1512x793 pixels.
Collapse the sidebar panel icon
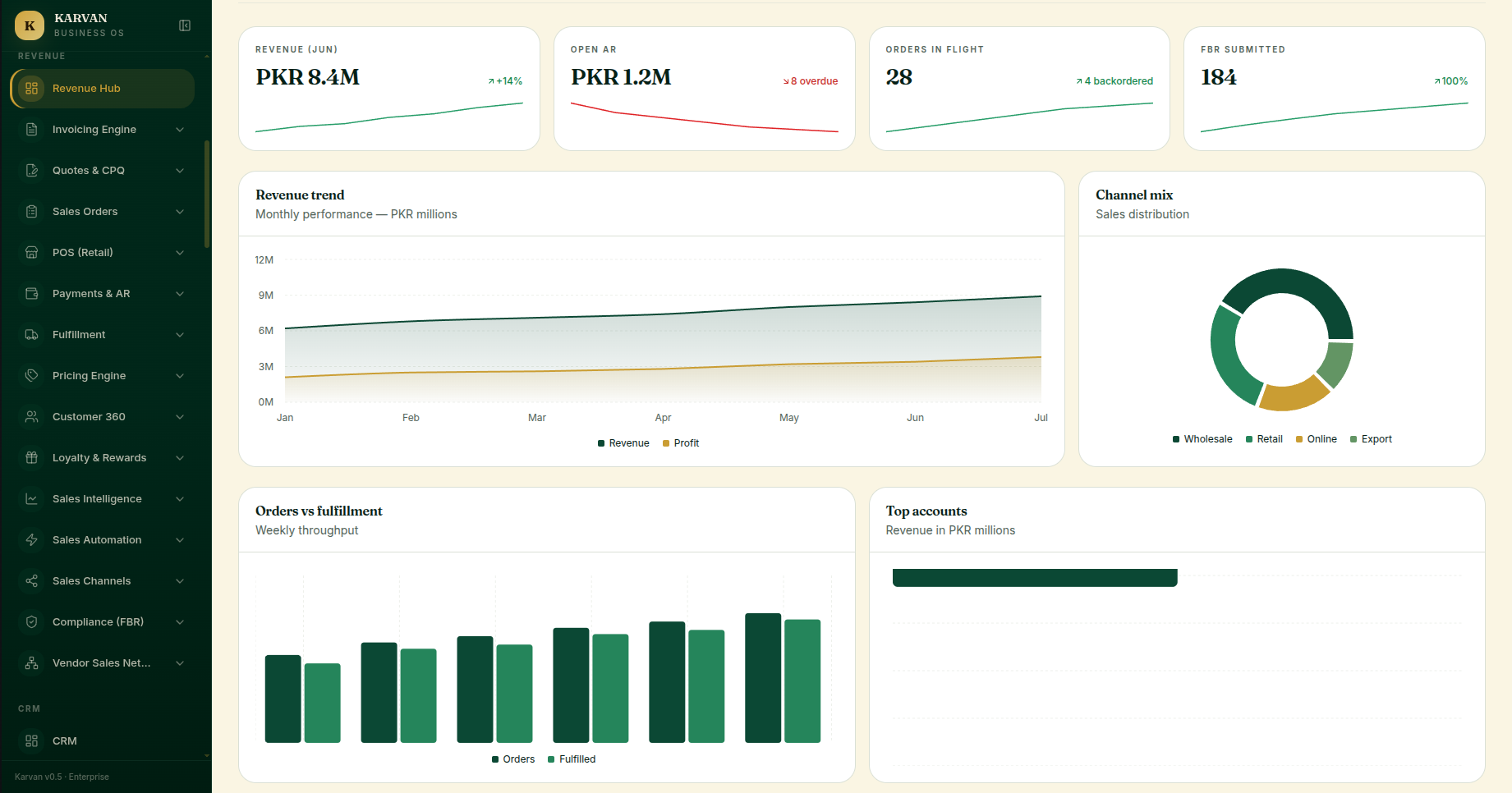[185, 25]
